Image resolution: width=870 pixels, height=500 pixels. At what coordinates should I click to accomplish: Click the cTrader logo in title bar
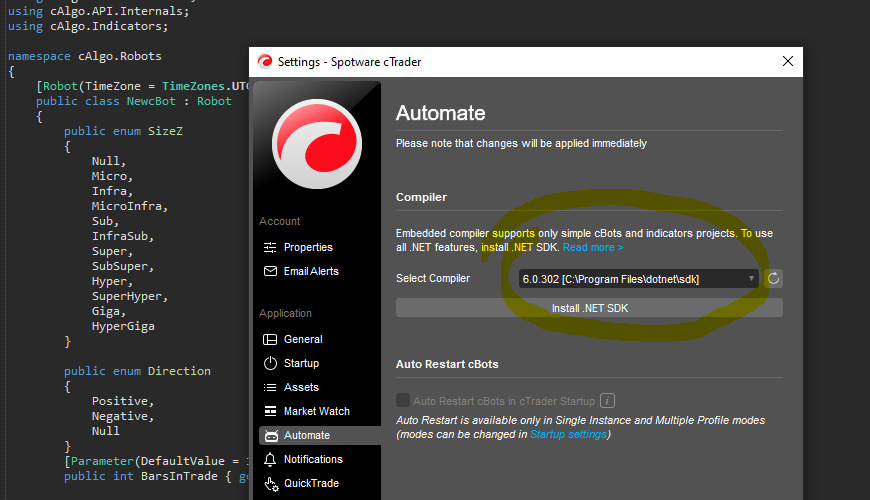point(265,62)
